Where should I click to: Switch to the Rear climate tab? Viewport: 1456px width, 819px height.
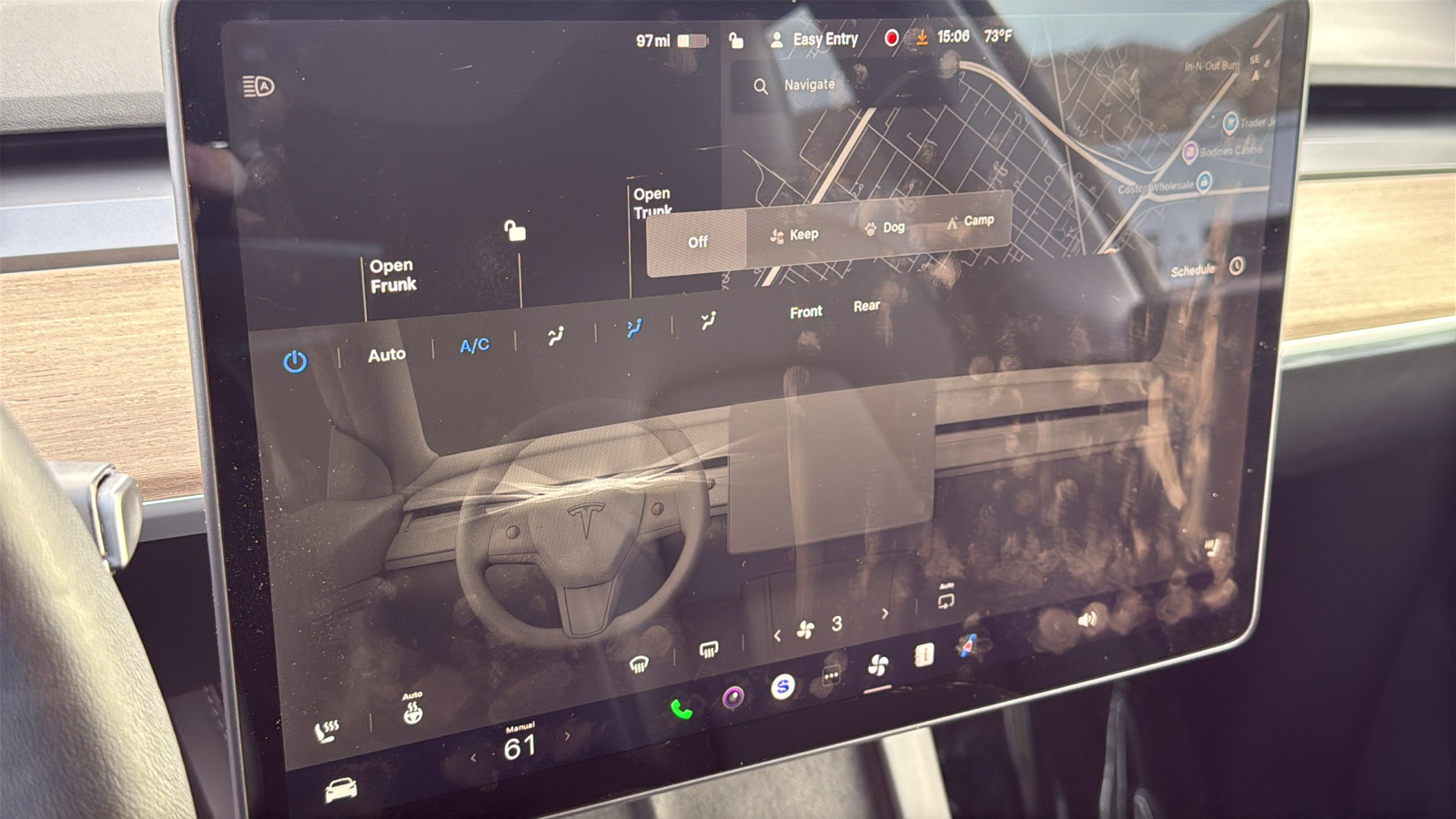point(864,306)
